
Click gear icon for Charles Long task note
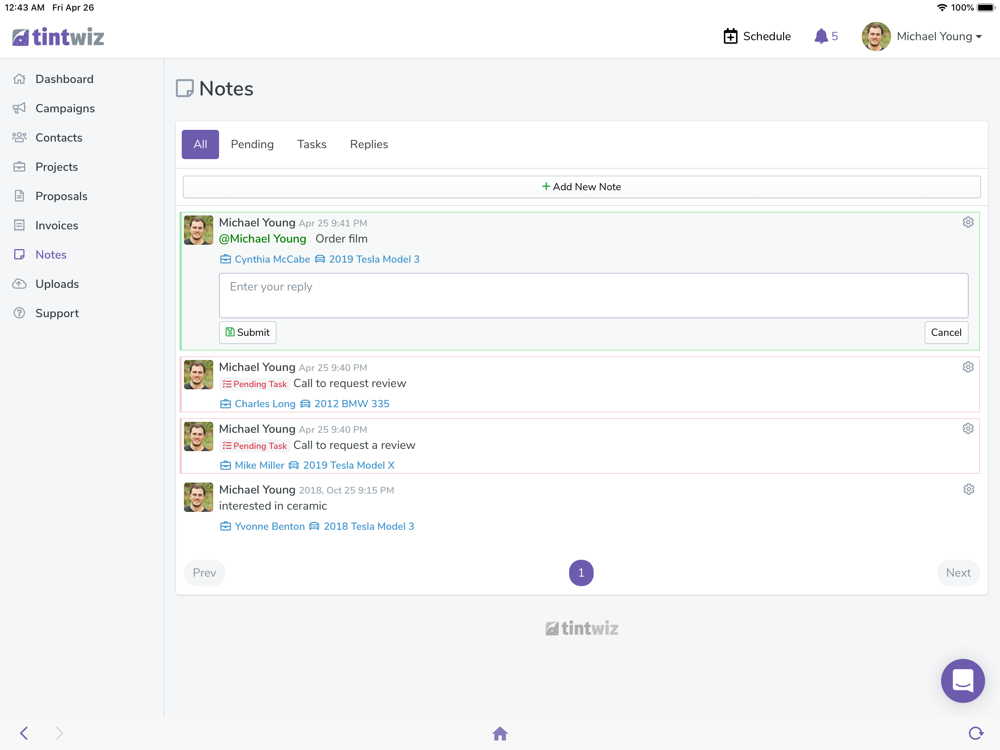[967, 367]
